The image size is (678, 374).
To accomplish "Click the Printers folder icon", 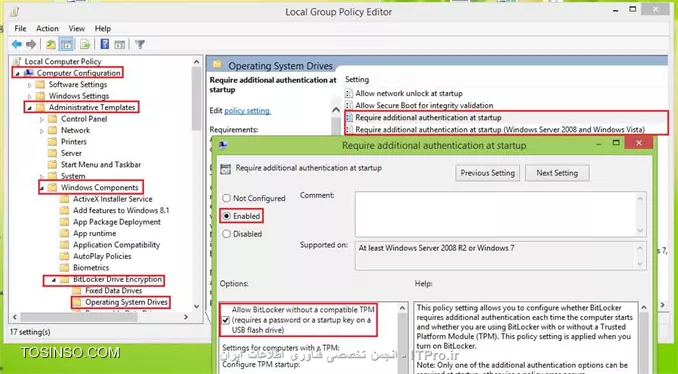I will click(53, 141).
